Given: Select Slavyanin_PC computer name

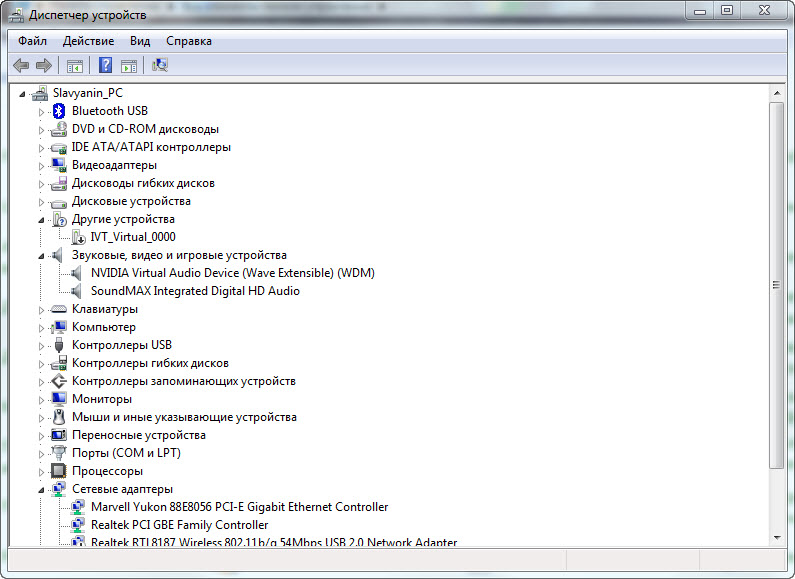Looking at the screenshot, I should tap(88, 93).
